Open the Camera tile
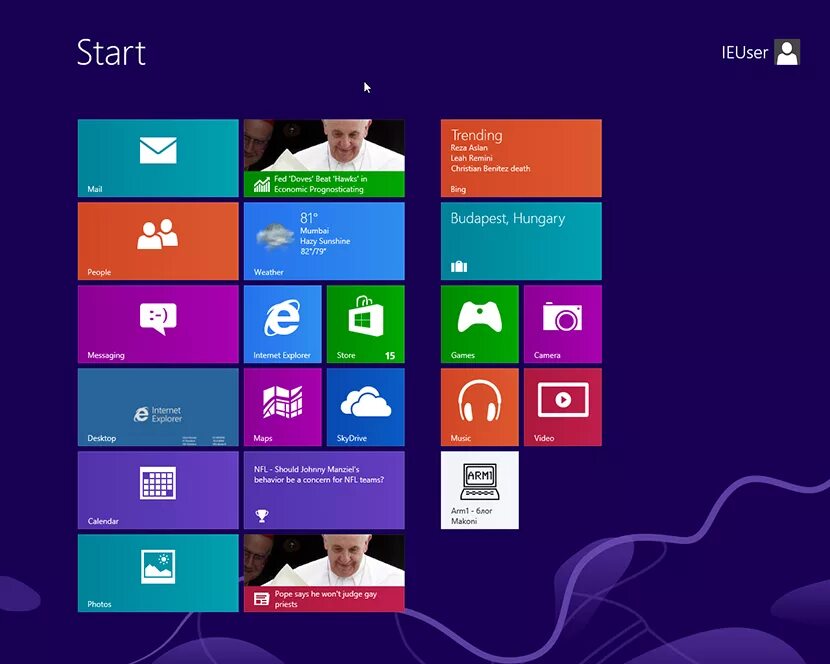 point(563,324)
